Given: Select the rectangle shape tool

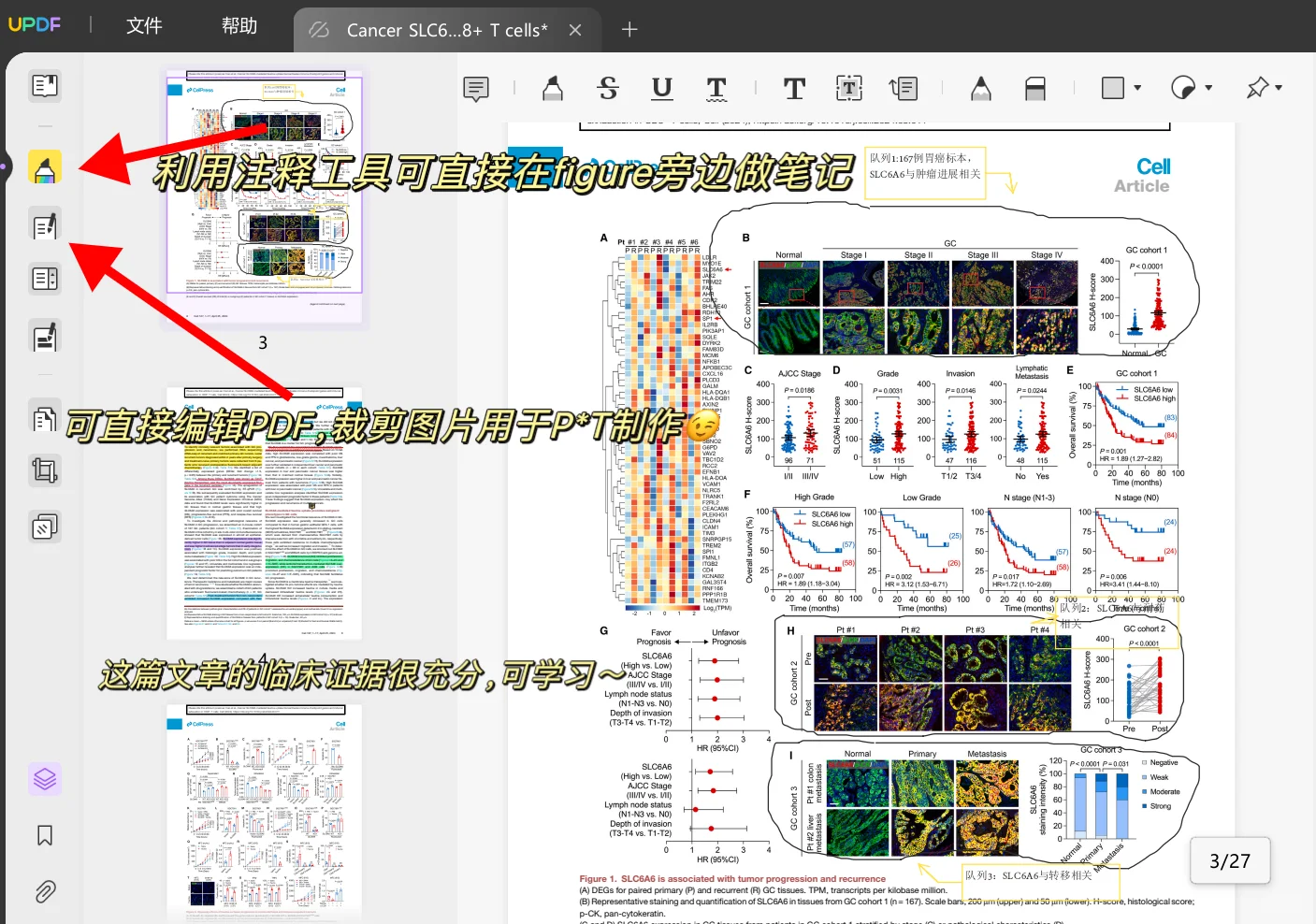Looking at the screenshot, I should [x=1113, y=88].
